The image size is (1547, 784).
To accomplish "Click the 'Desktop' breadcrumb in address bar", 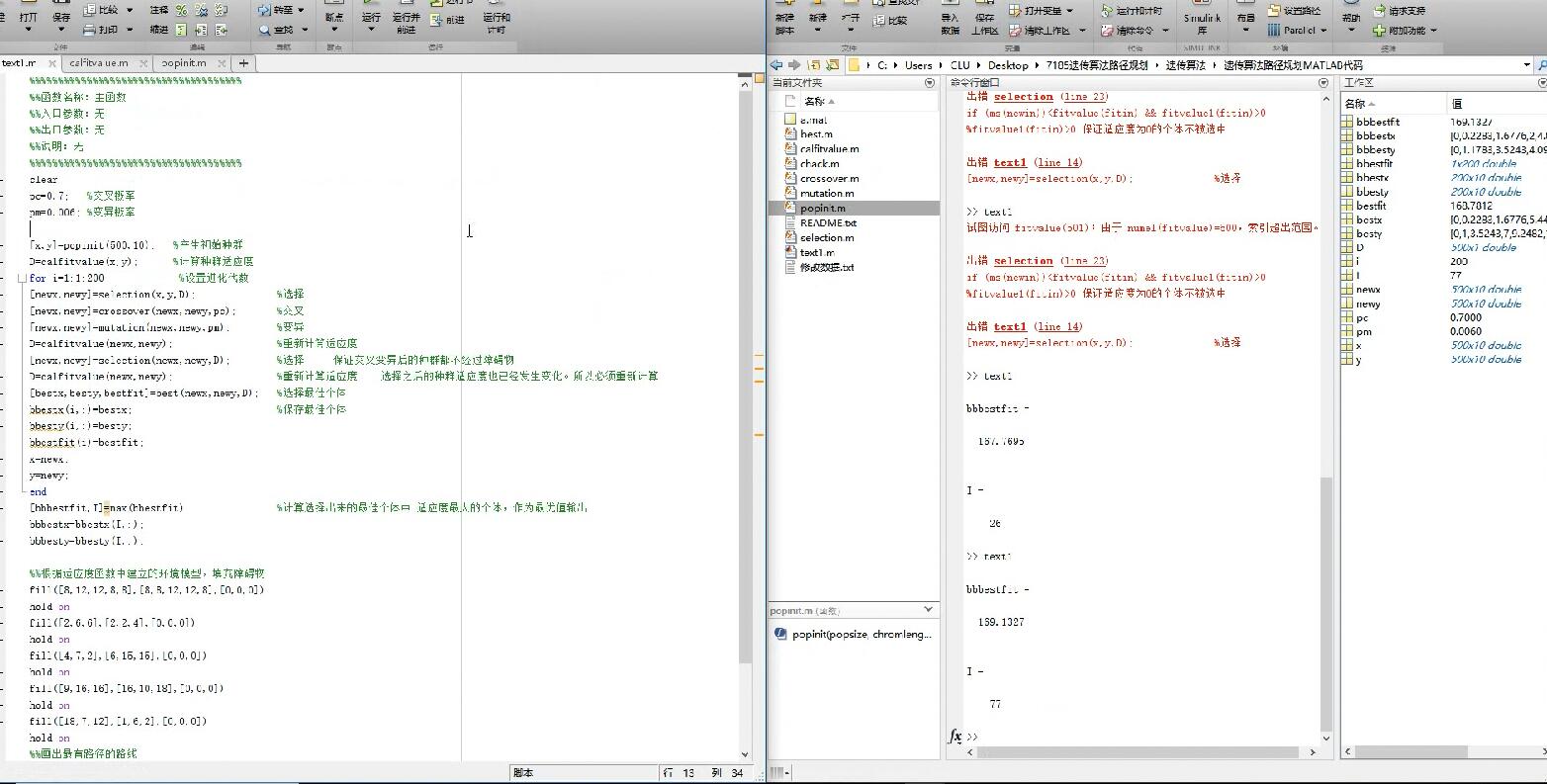I will [1007, 65].
